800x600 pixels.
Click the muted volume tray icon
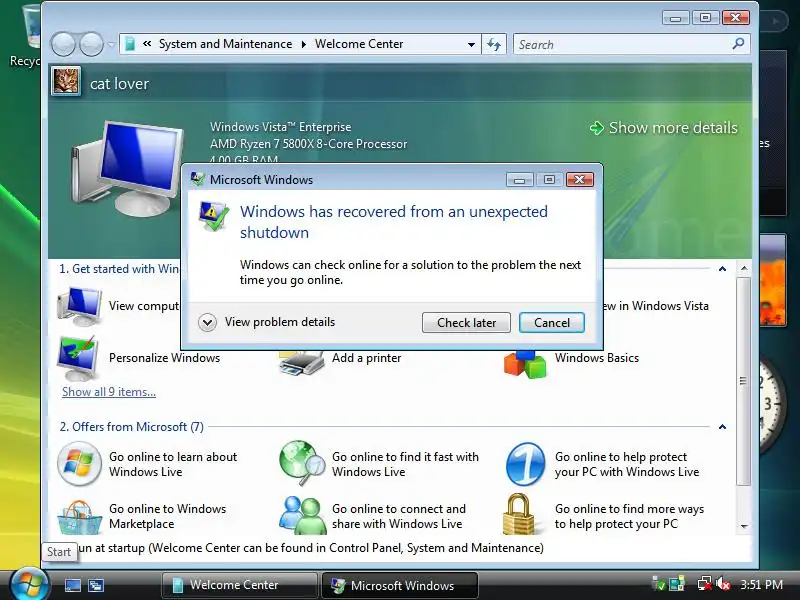click(723, 584)
